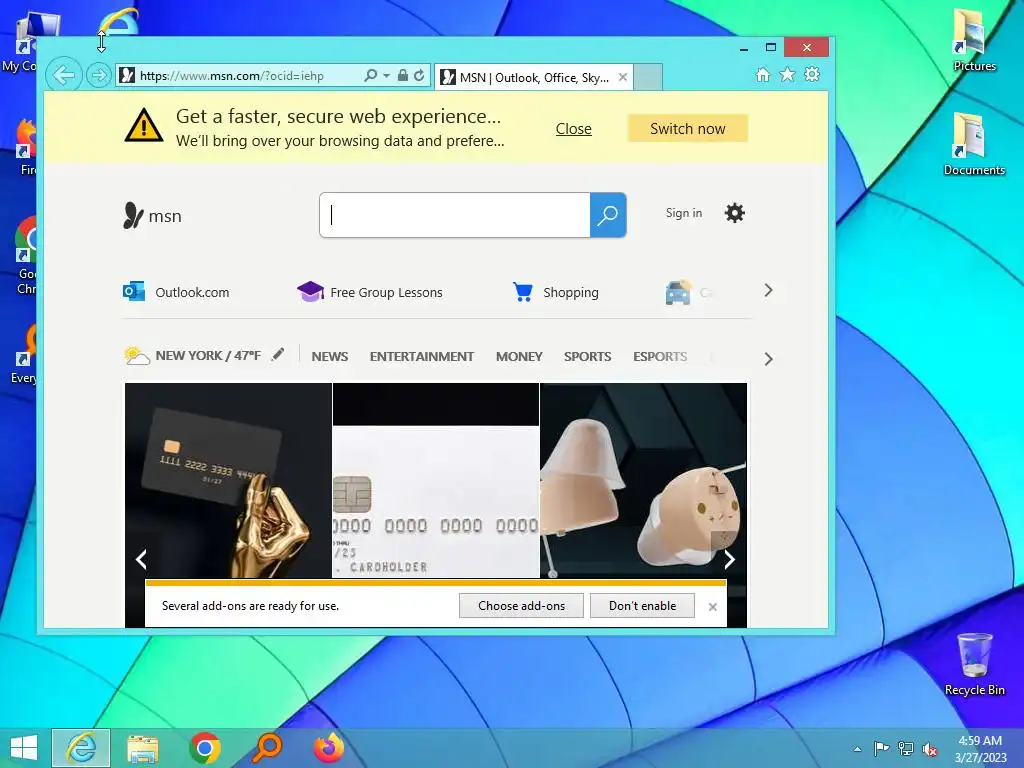Open a new blank tab

648,77
